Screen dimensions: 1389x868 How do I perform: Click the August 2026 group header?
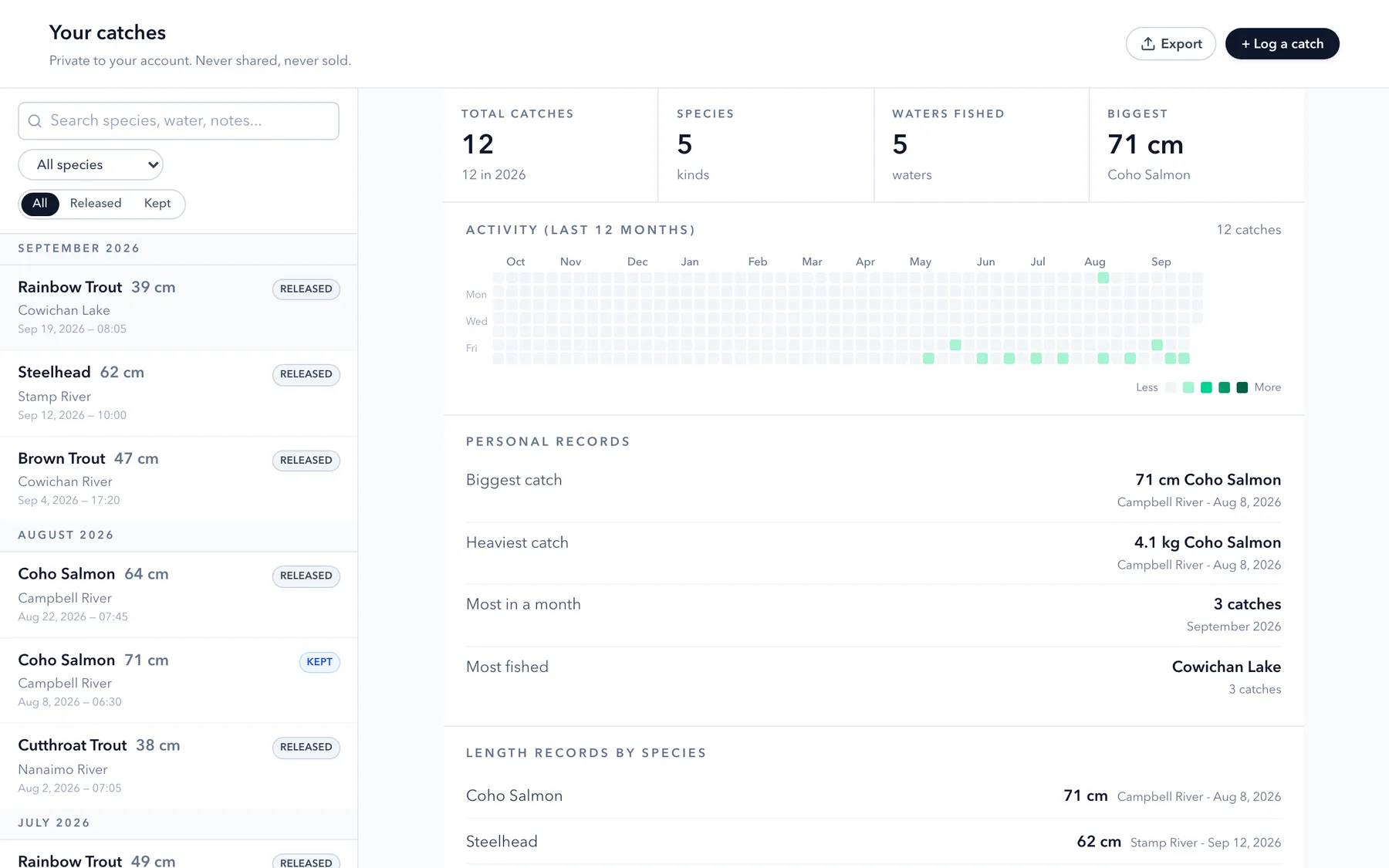(178, 535)
